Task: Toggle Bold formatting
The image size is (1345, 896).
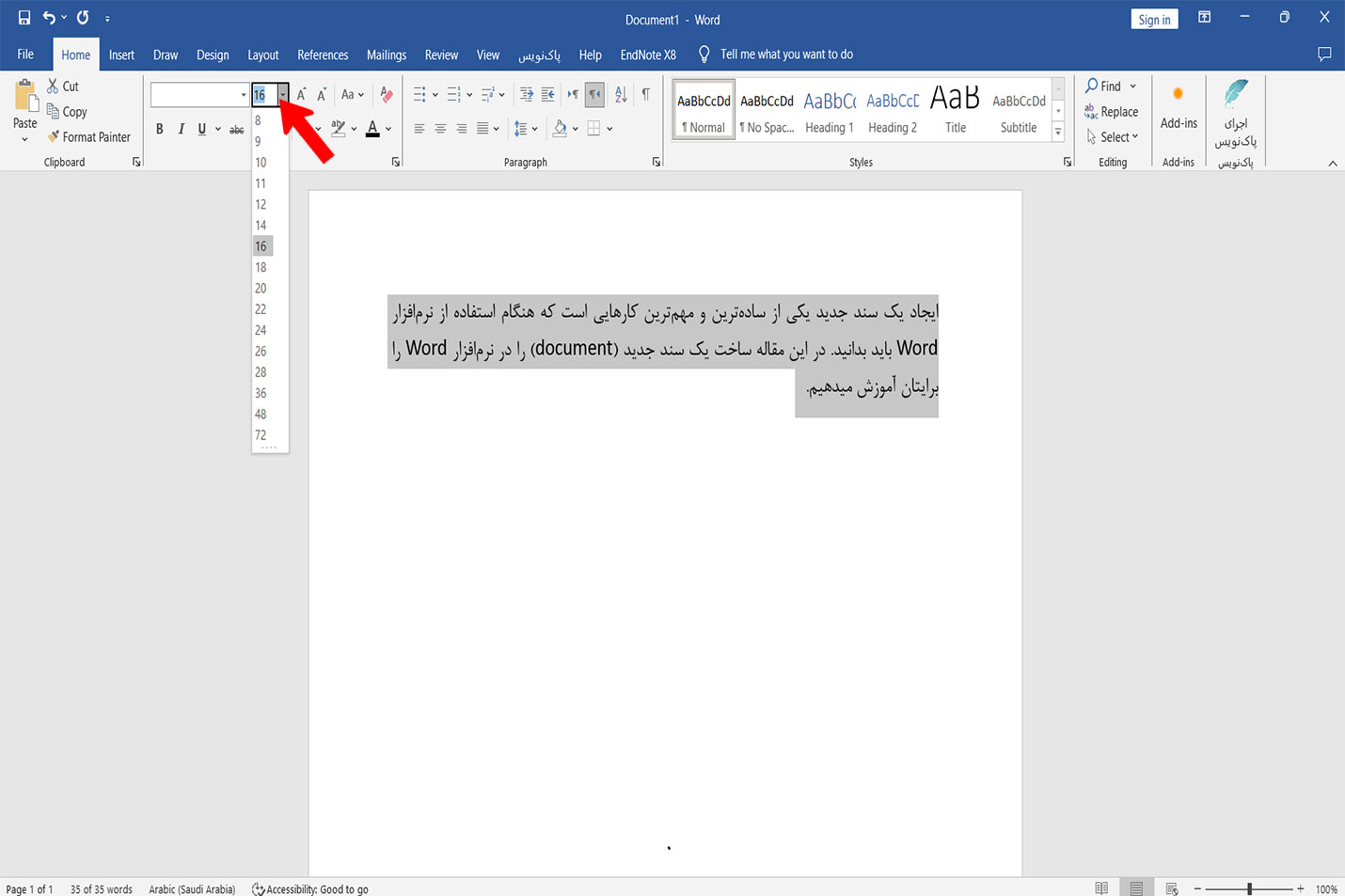Action: pyautogui.click(x=160, y=129)
